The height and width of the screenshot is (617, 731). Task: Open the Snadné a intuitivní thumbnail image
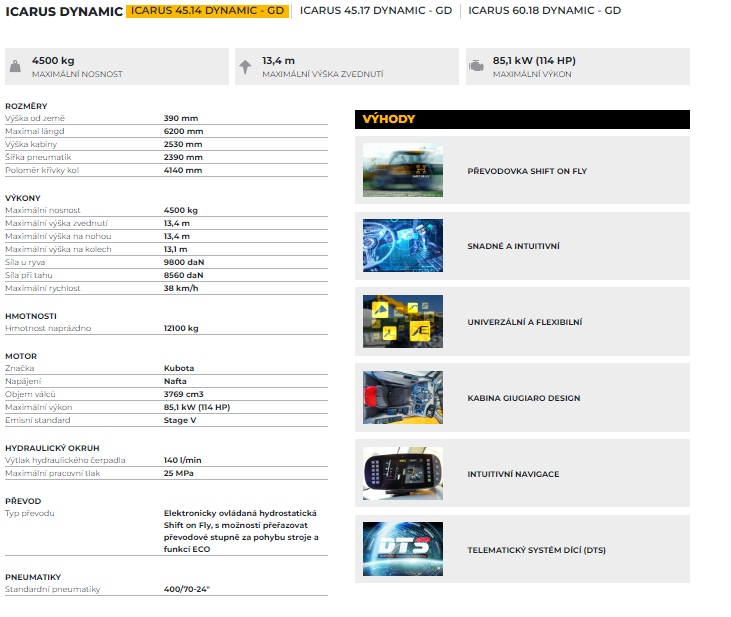pyautogui.click(x=403, y=246)
